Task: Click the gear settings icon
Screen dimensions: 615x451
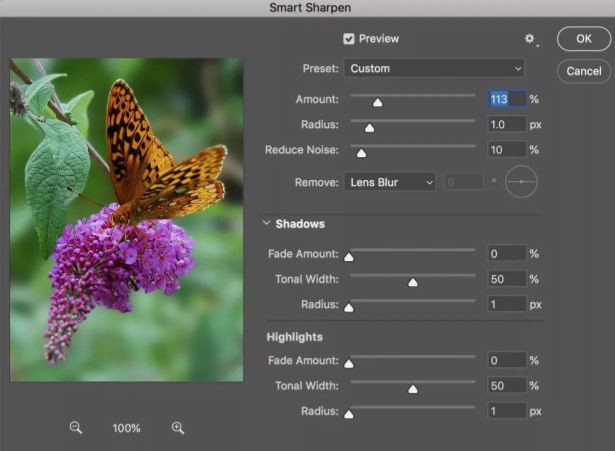Action: 530,39
